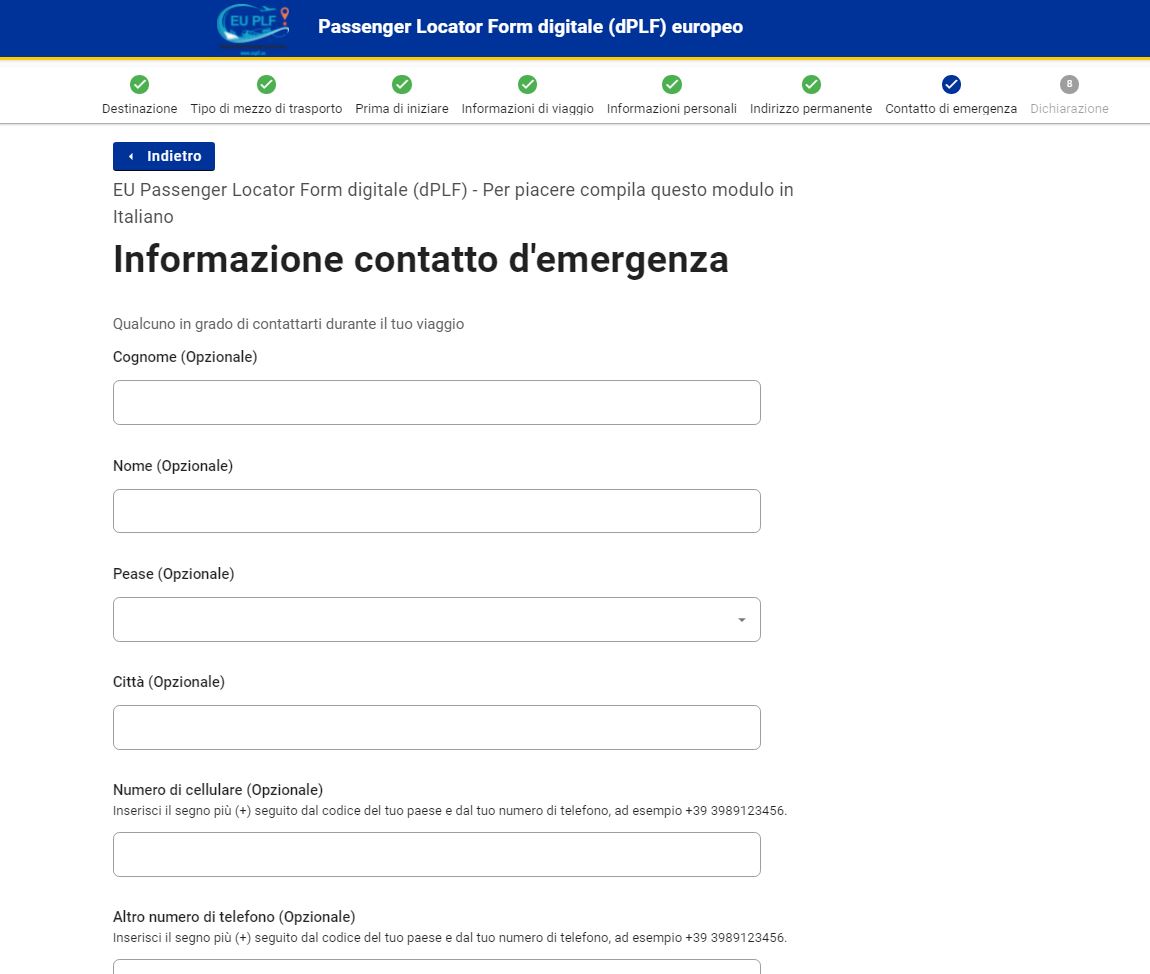Click the Informazioni personali checkmark icon

tap(672, 84)
